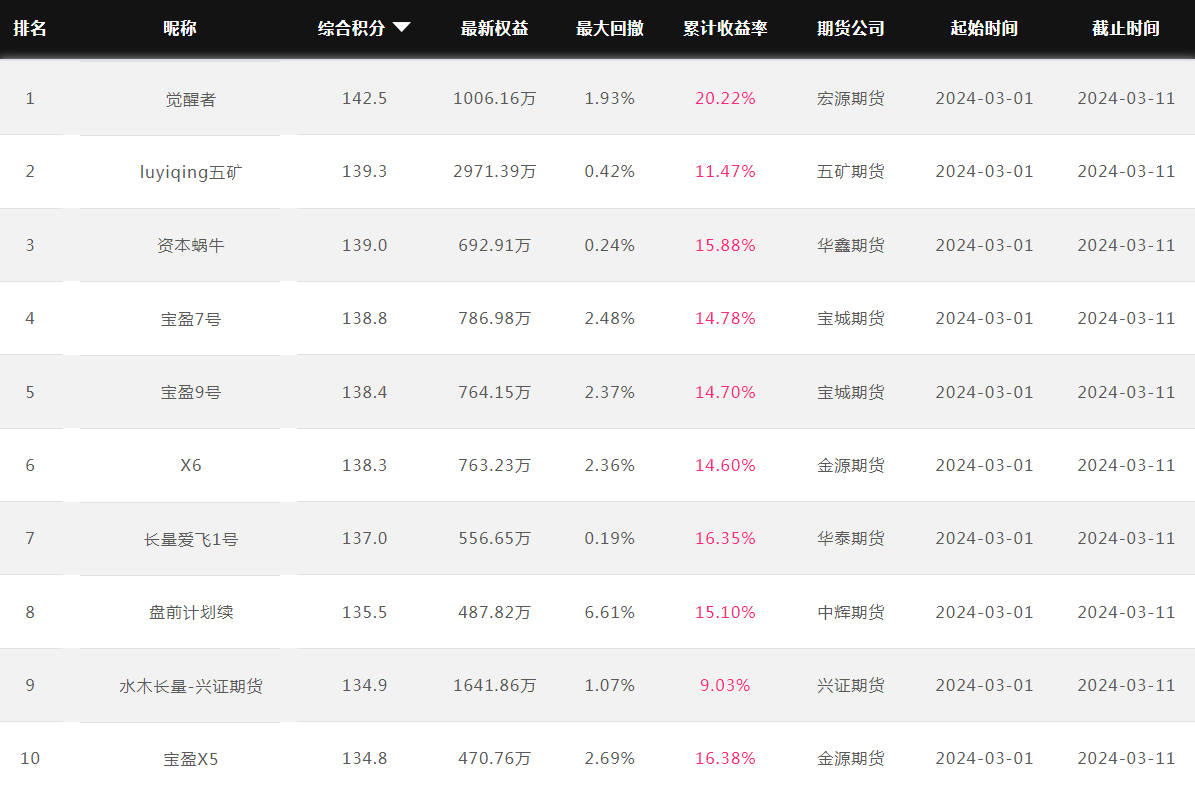This screenshot has height=793, width=1195.
Task: Select the score value 138.4
Action: coord(364,392)
